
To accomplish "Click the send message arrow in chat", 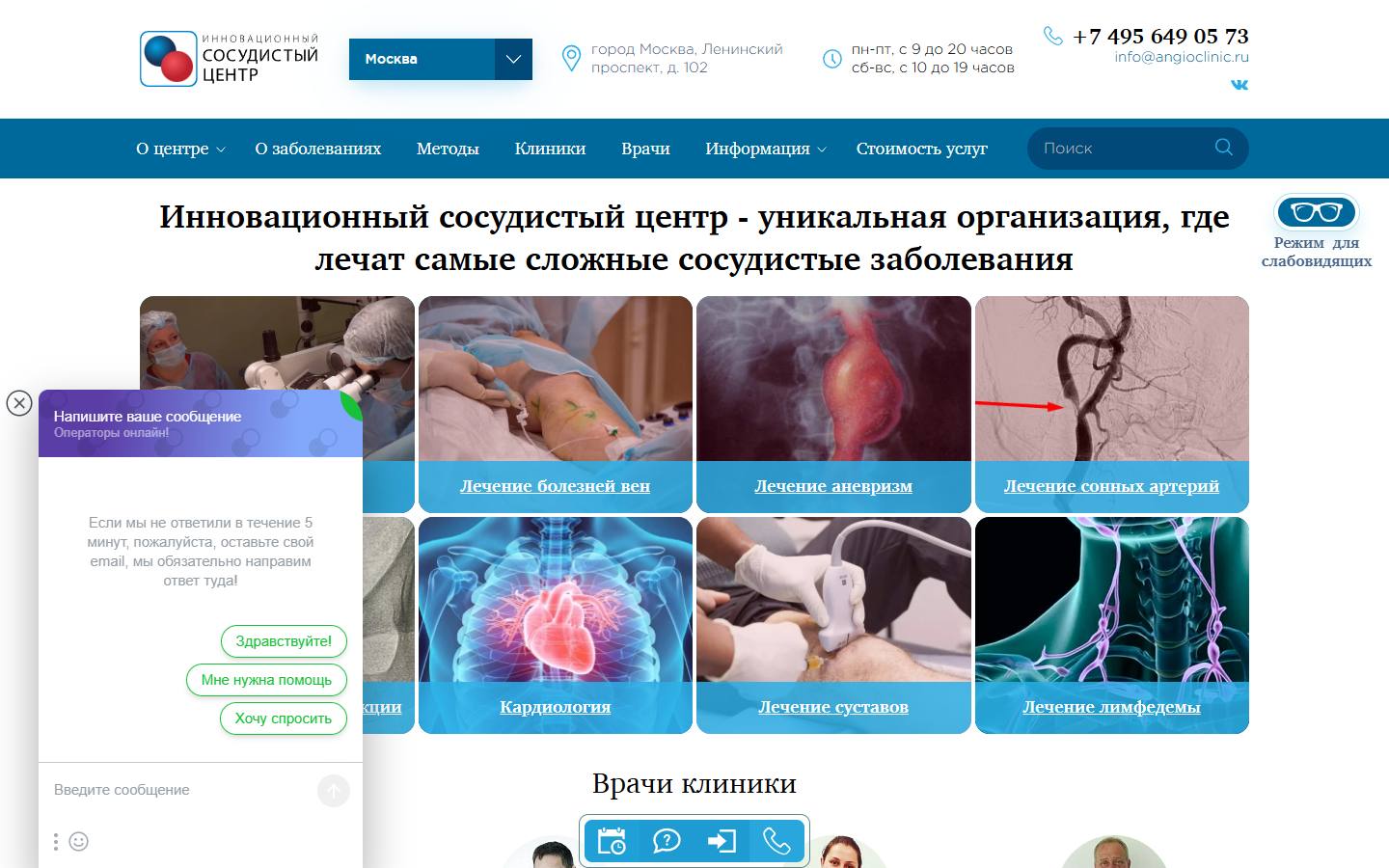I will [x=333, y=791].
